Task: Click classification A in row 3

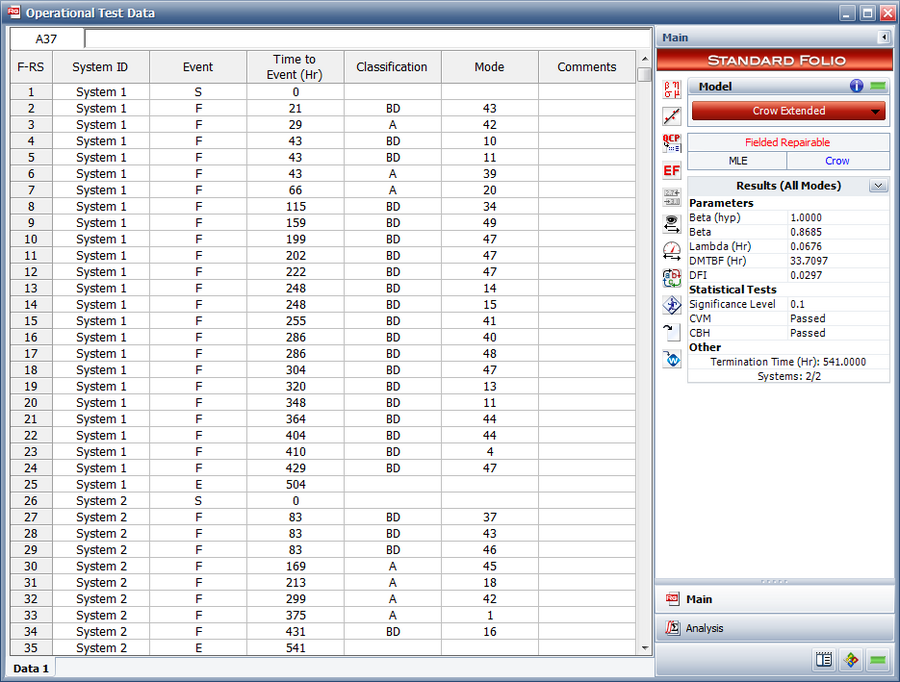Action: click(393, 125)
